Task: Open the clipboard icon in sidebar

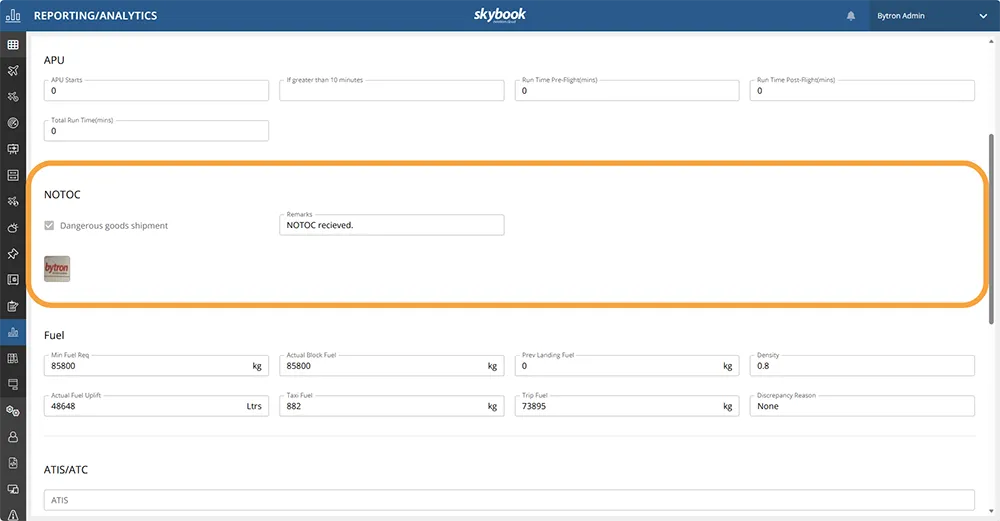Action: (13, 306)
